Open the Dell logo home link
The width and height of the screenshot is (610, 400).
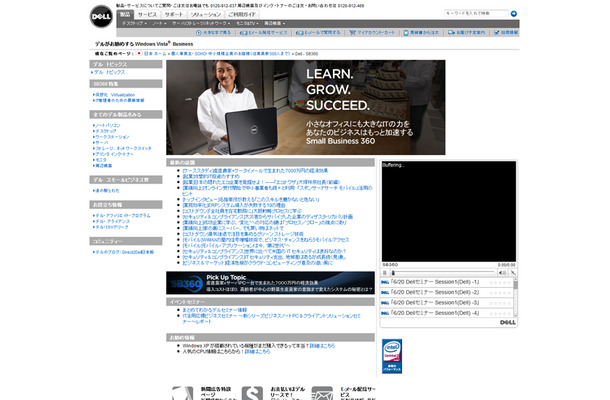[x=101, y=16]
